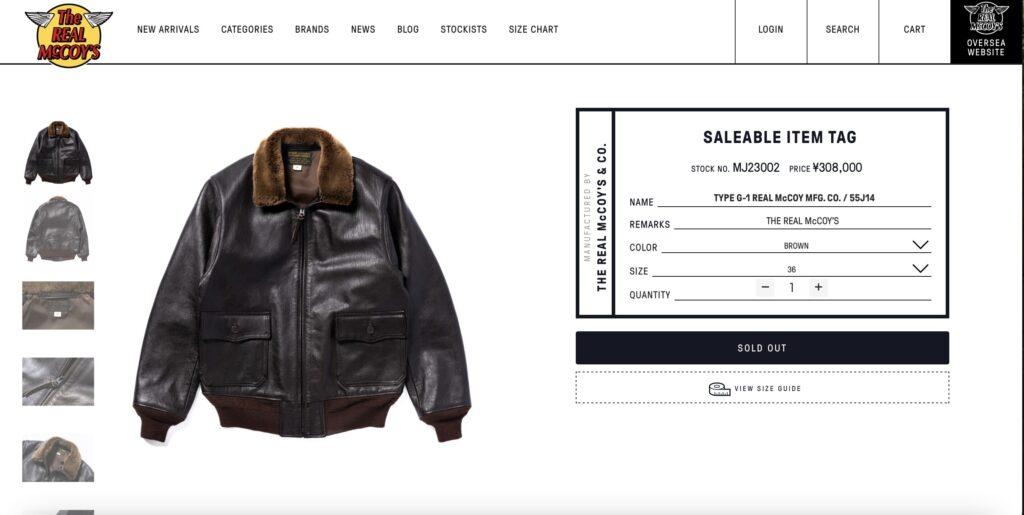Click The Real McCoy's logo

69,35
